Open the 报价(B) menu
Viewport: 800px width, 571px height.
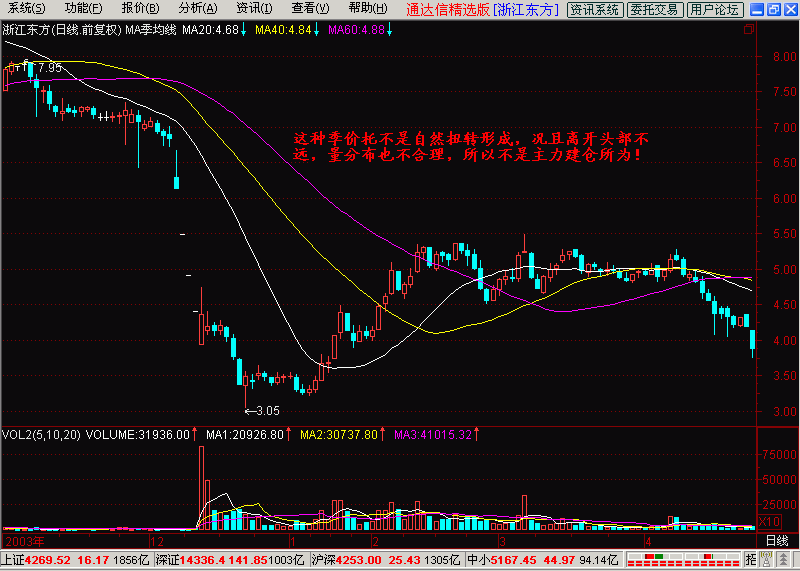(140, 9)
